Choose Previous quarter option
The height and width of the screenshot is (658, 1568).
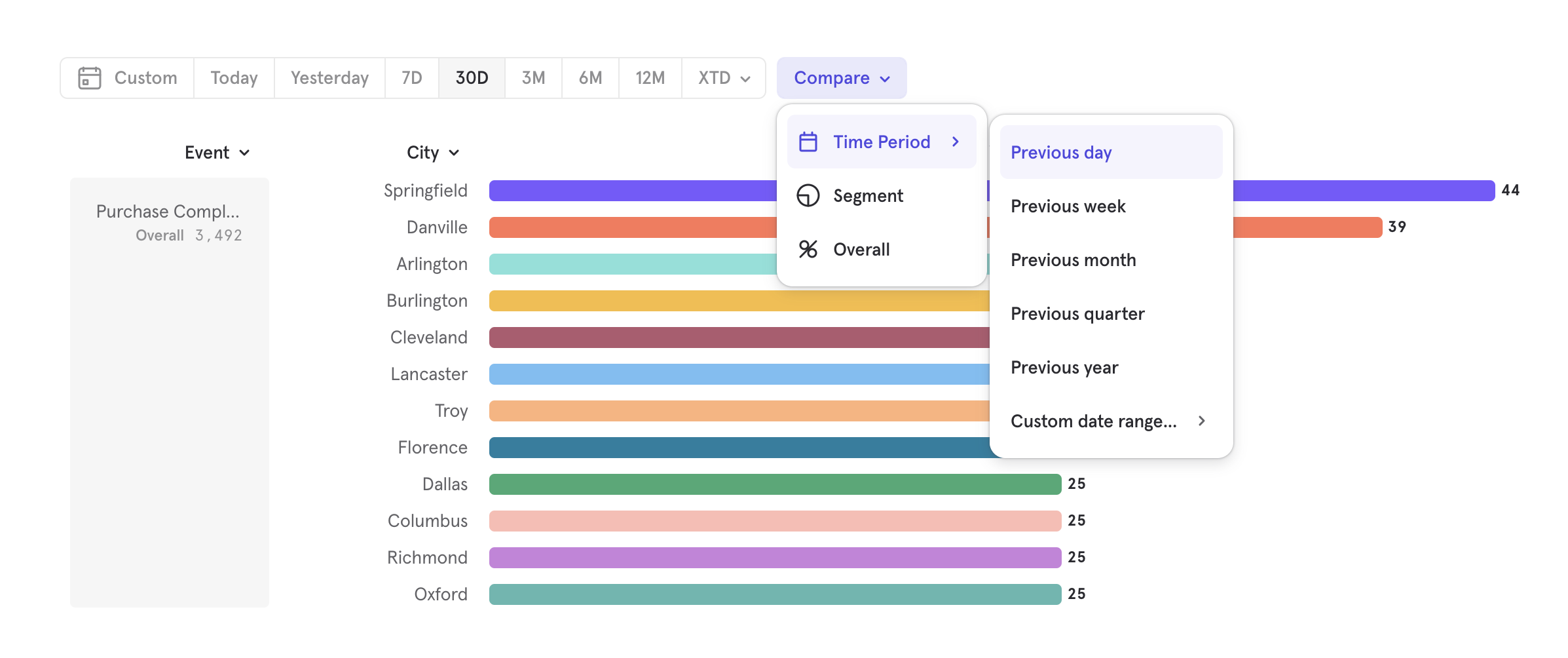point(1077,313)
